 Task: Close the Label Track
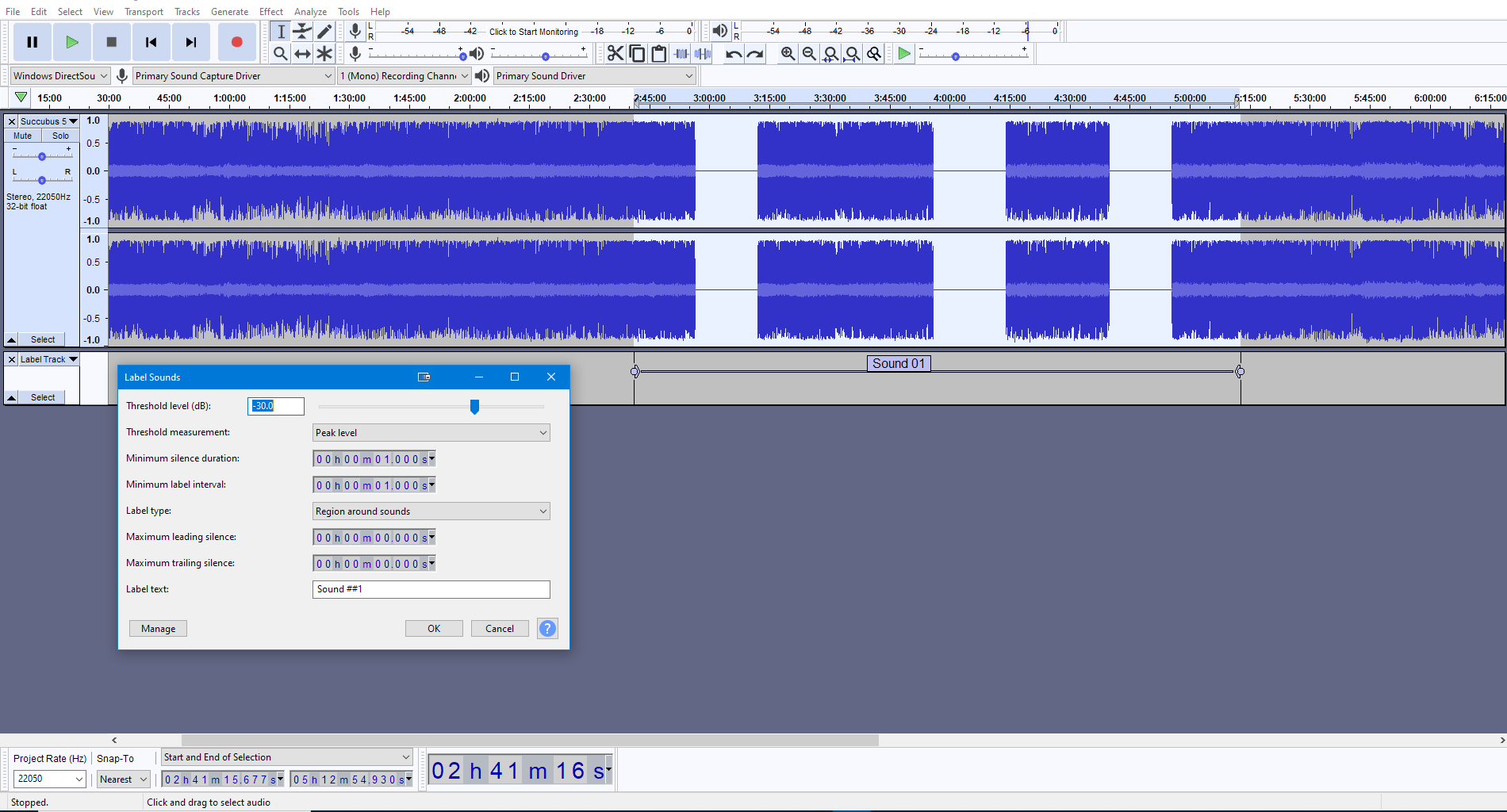coord(12,359)
